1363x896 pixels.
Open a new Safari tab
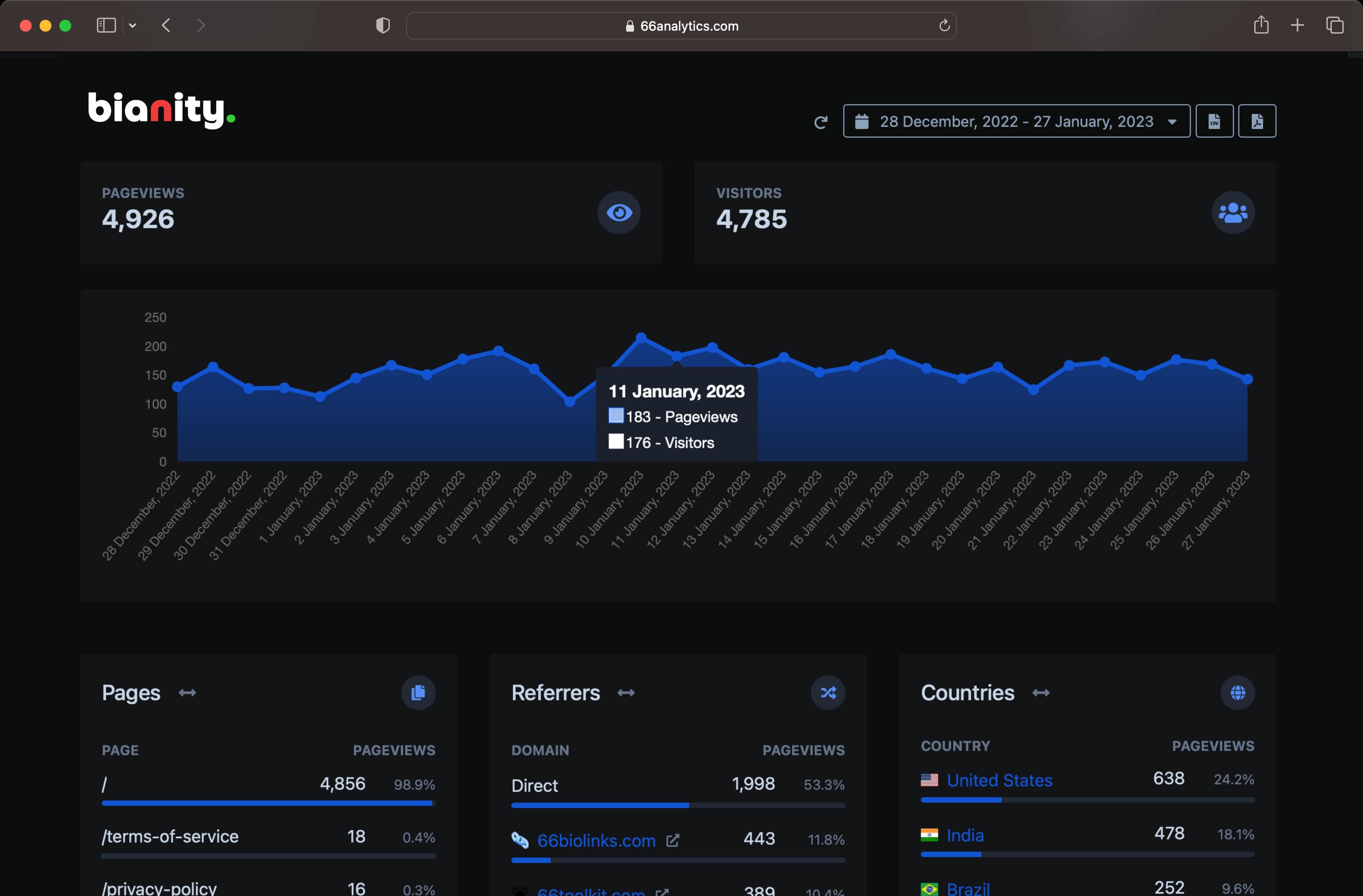click(1297, 25)
